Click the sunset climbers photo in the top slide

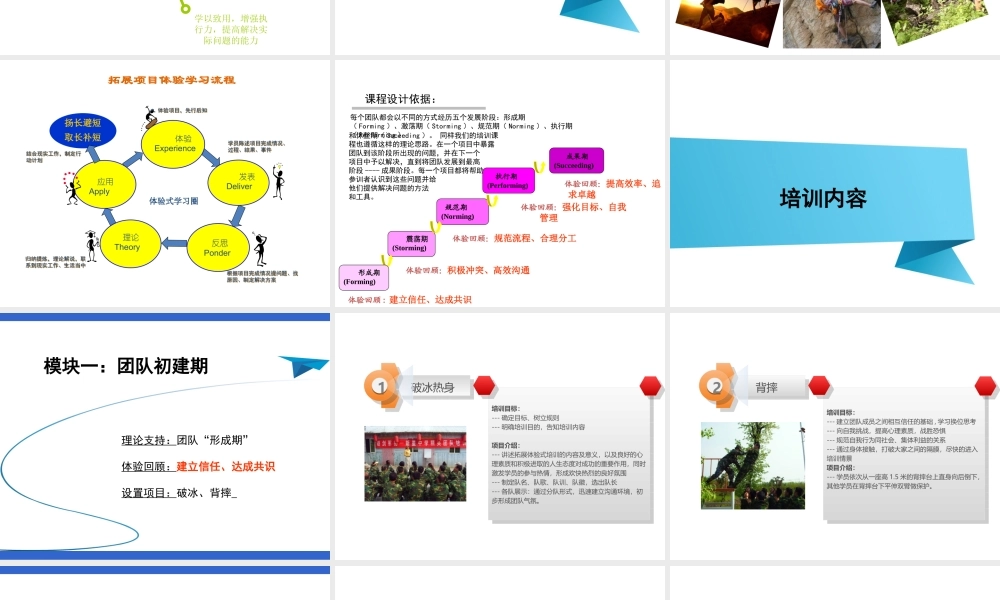(x=728, y=21)
